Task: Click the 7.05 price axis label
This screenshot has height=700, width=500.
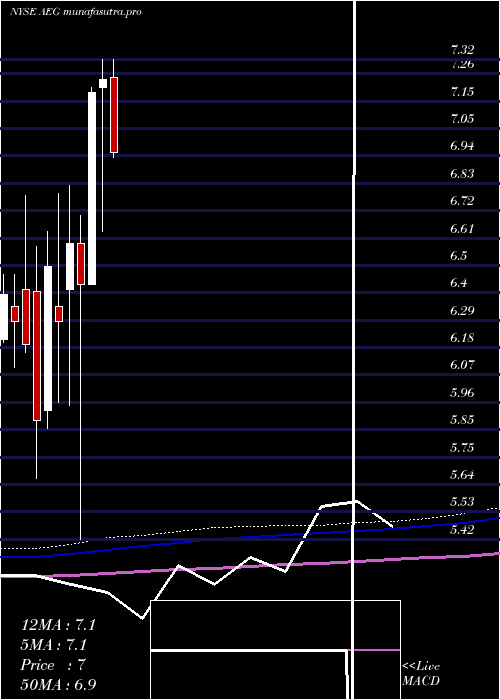Action: coord(462,119)
